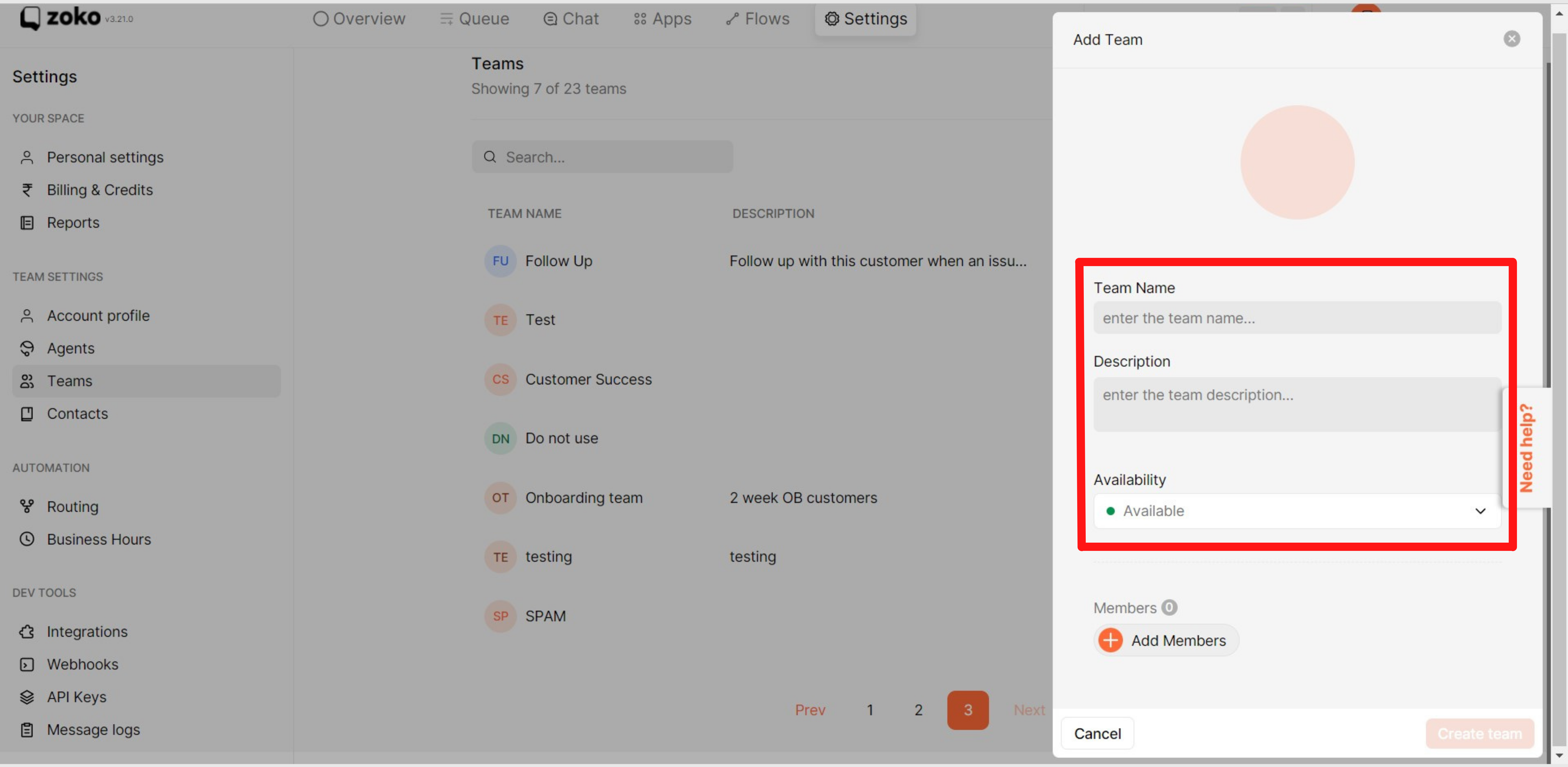Switch to the Chat tab
The height and width of the screenshot is (767, 1568).
pyautogui.click(x=571, y=19)
